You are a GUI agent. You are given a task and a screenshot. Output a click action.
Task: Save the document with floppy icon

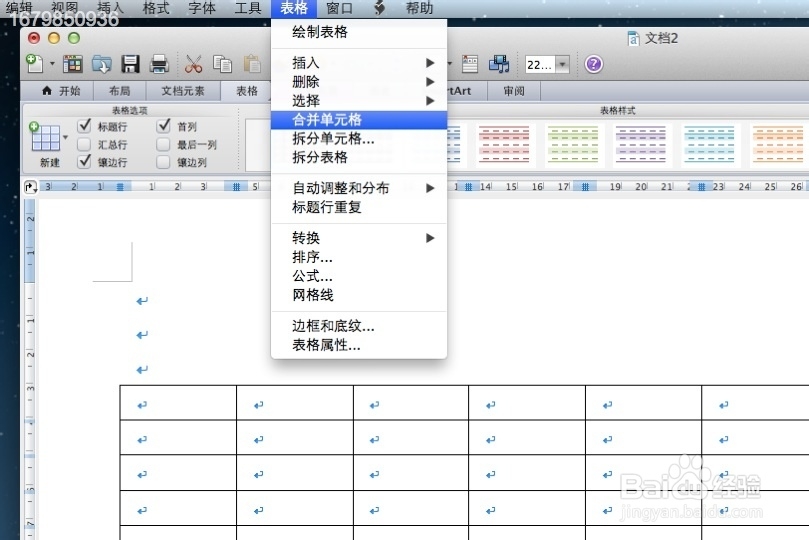point(130,64)
